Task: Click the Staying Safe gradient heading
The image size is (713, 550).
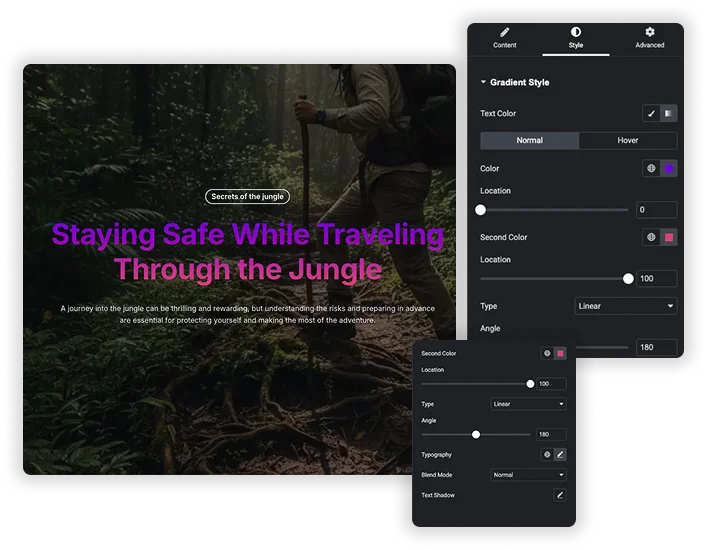Action: [x=248, y=252]
